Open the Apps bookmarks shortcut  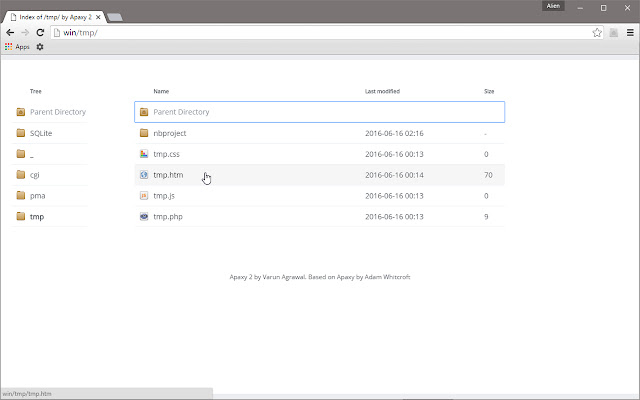click(x=16, y=47)
